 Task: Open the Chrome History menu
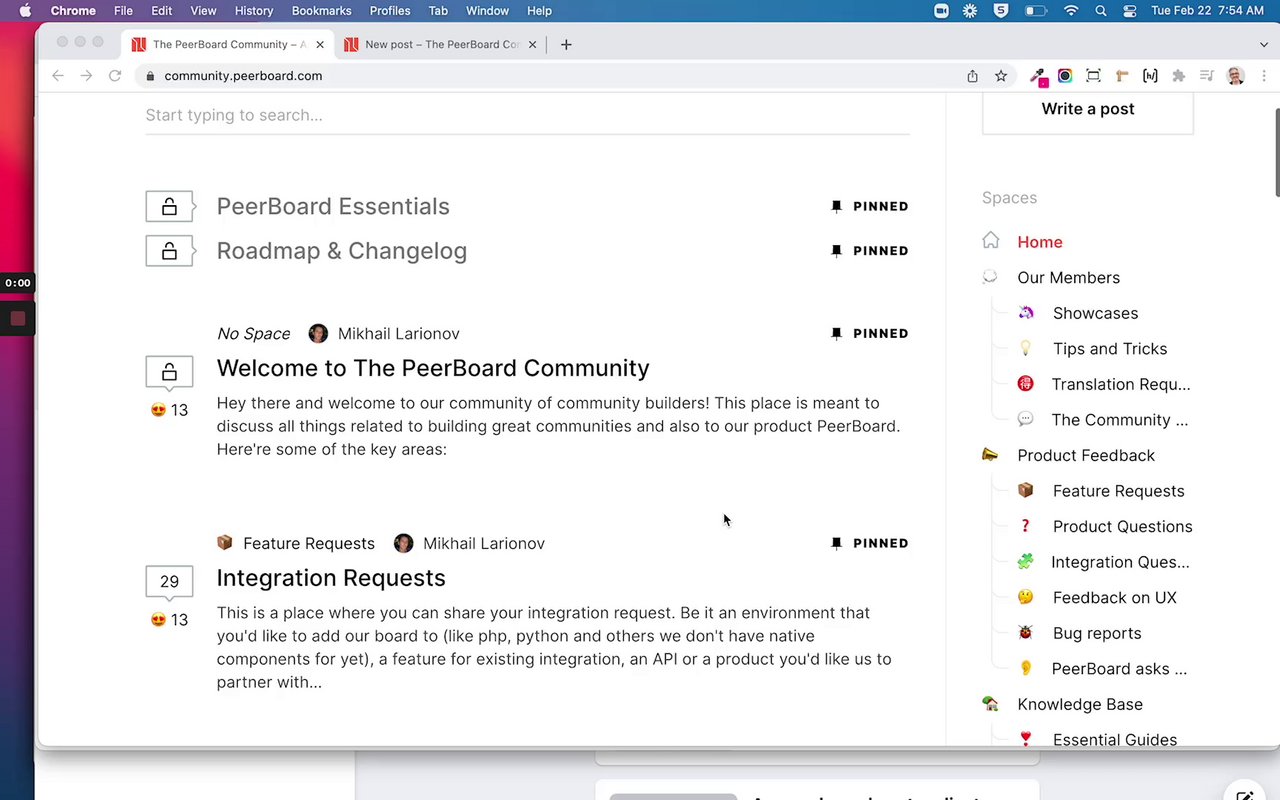click(x=254, y=11)
